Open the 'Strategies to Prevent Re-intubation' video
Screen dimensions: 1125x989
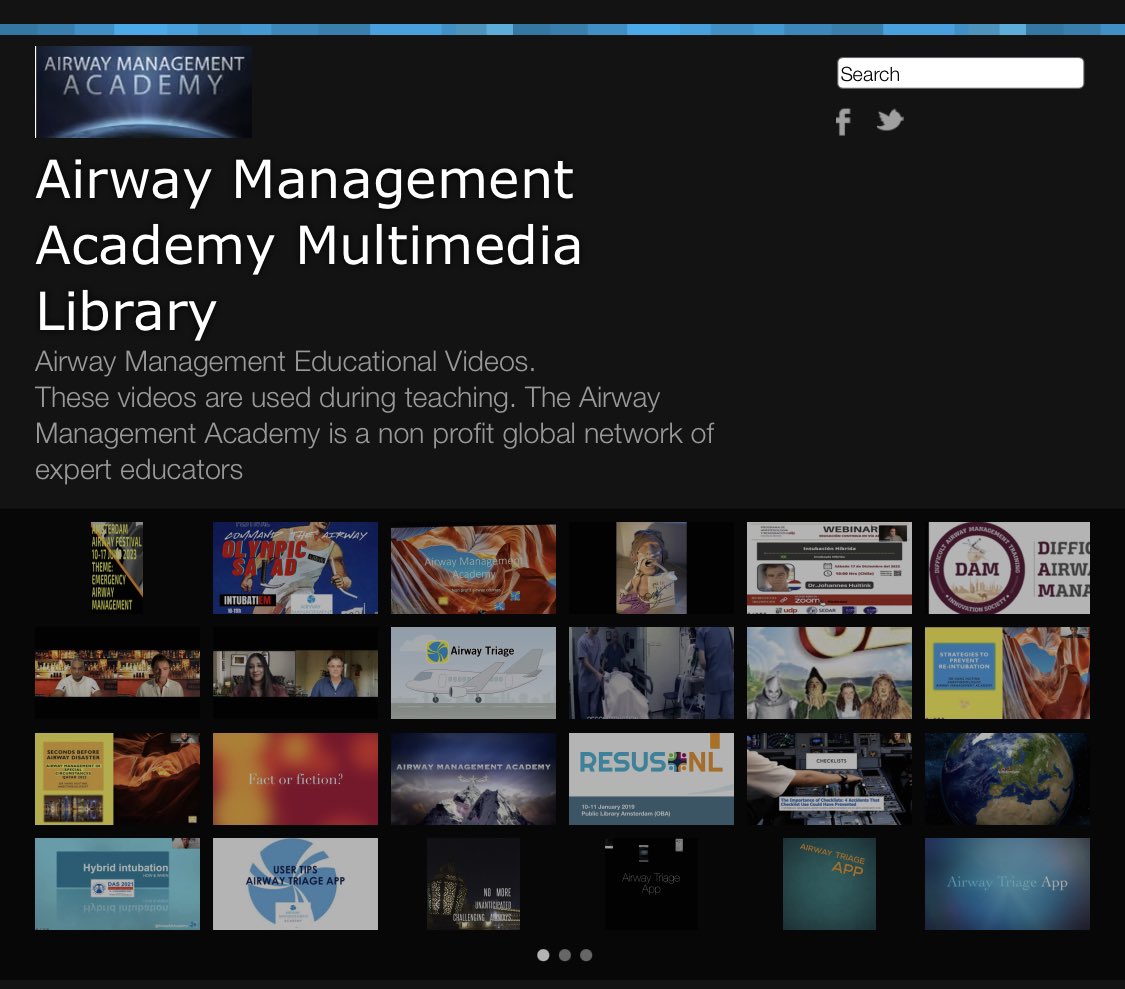click(1007, 672)
